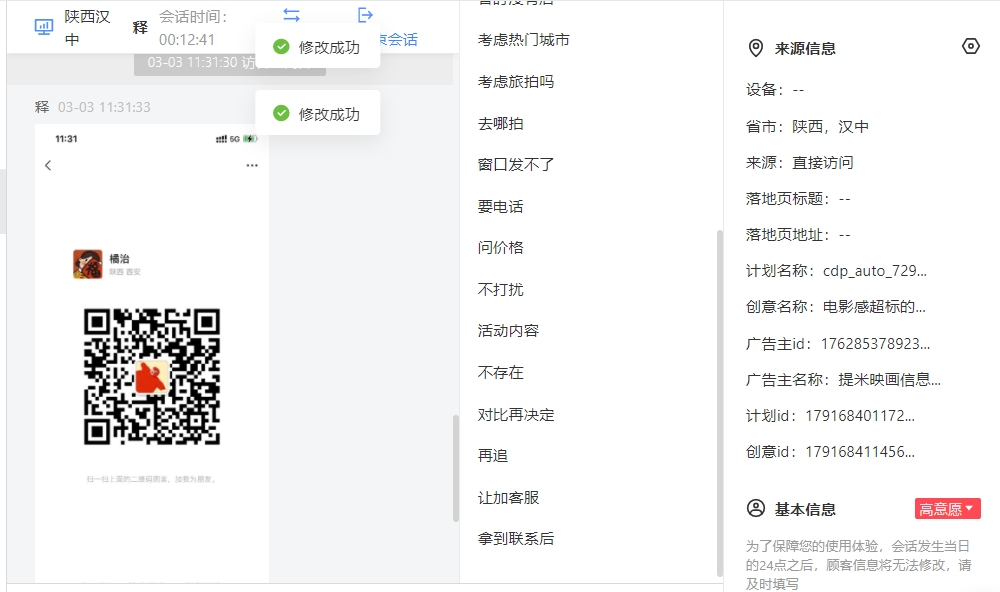1000x592 pixels.
Task: Click the hexagon settings icon in 来源信息 header
Action: 971,46
